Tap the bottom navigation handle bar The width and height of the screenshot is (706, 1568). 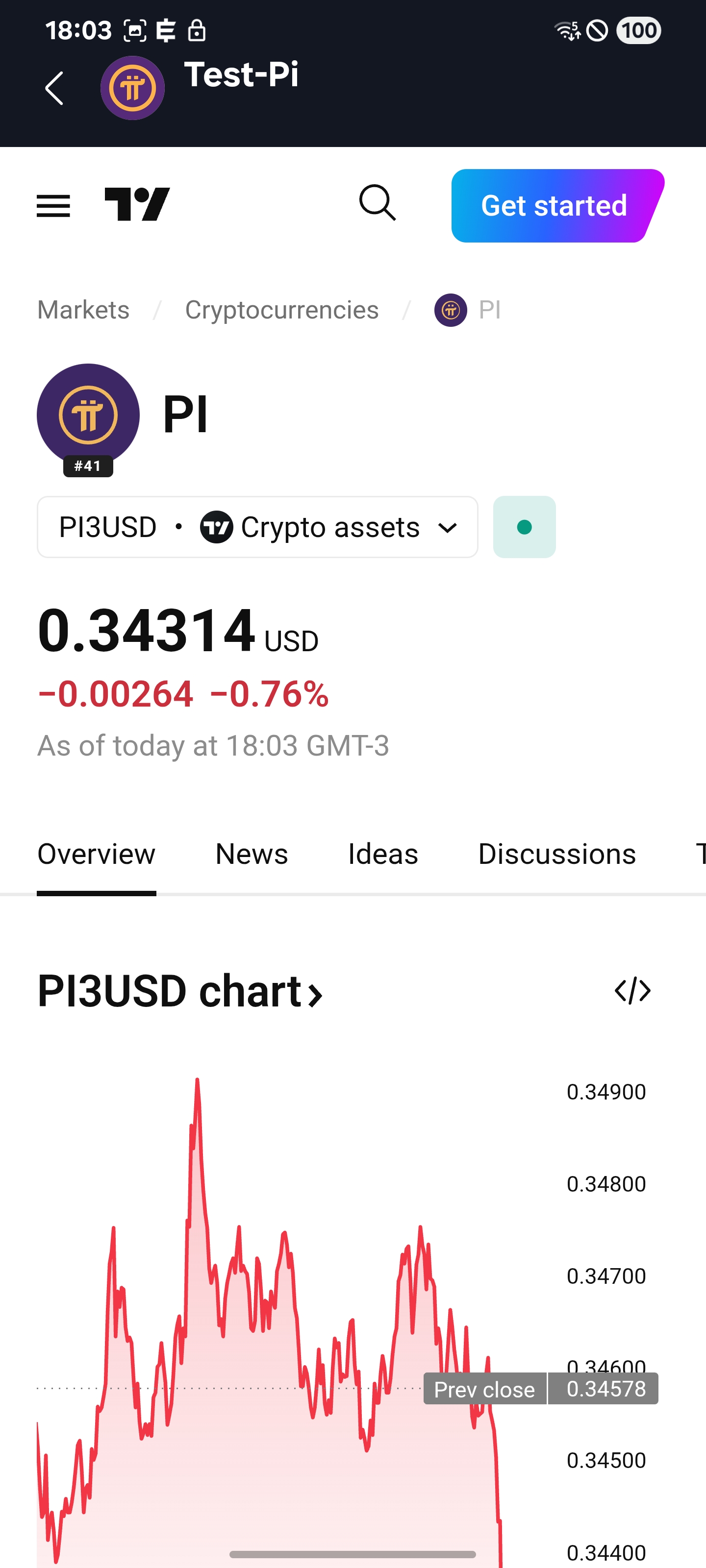coord(353,1554)
